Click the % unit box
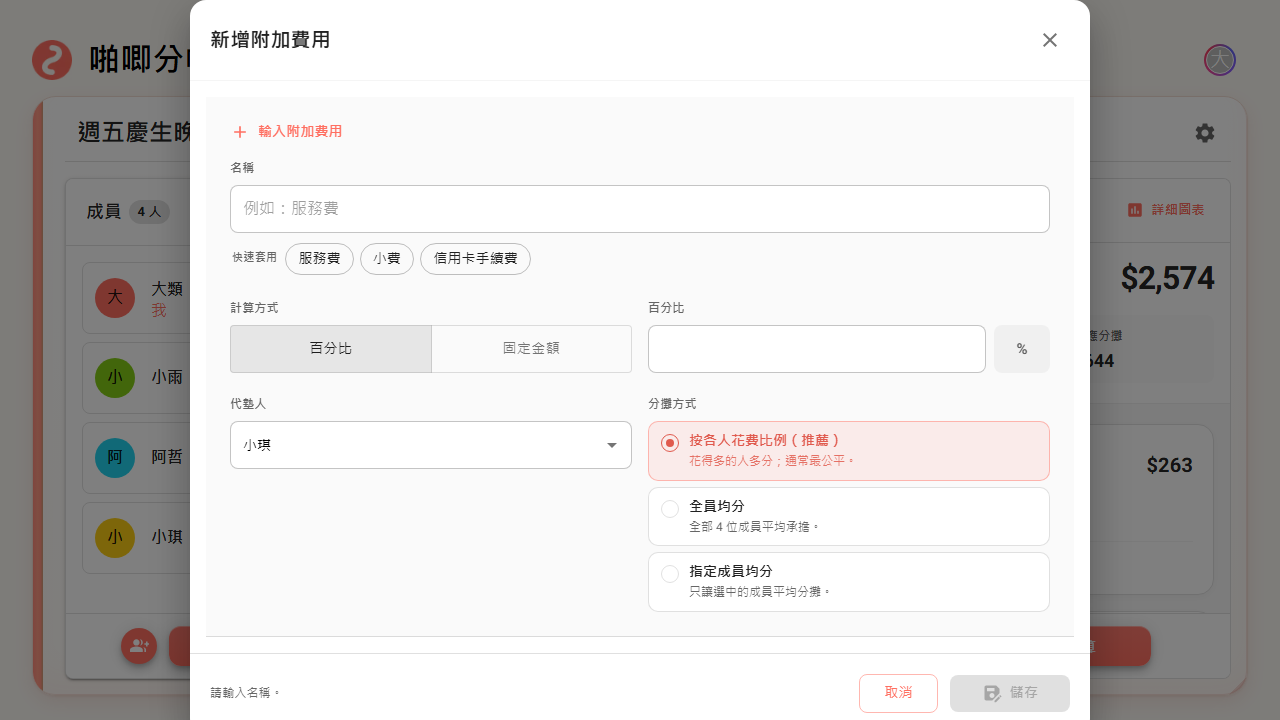 [1022, 349]
